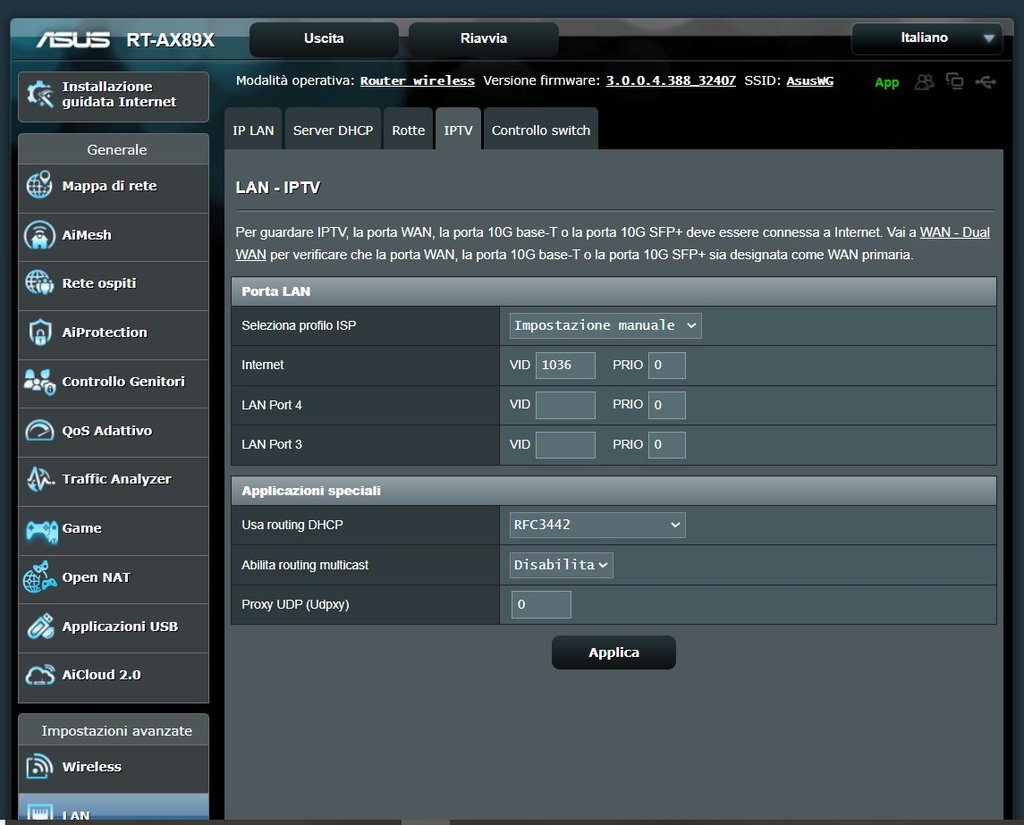Follow the firmware version 3.0.0.4.388_32407 link
Viewport: 1024px width, 825px height.
[670, 81]
